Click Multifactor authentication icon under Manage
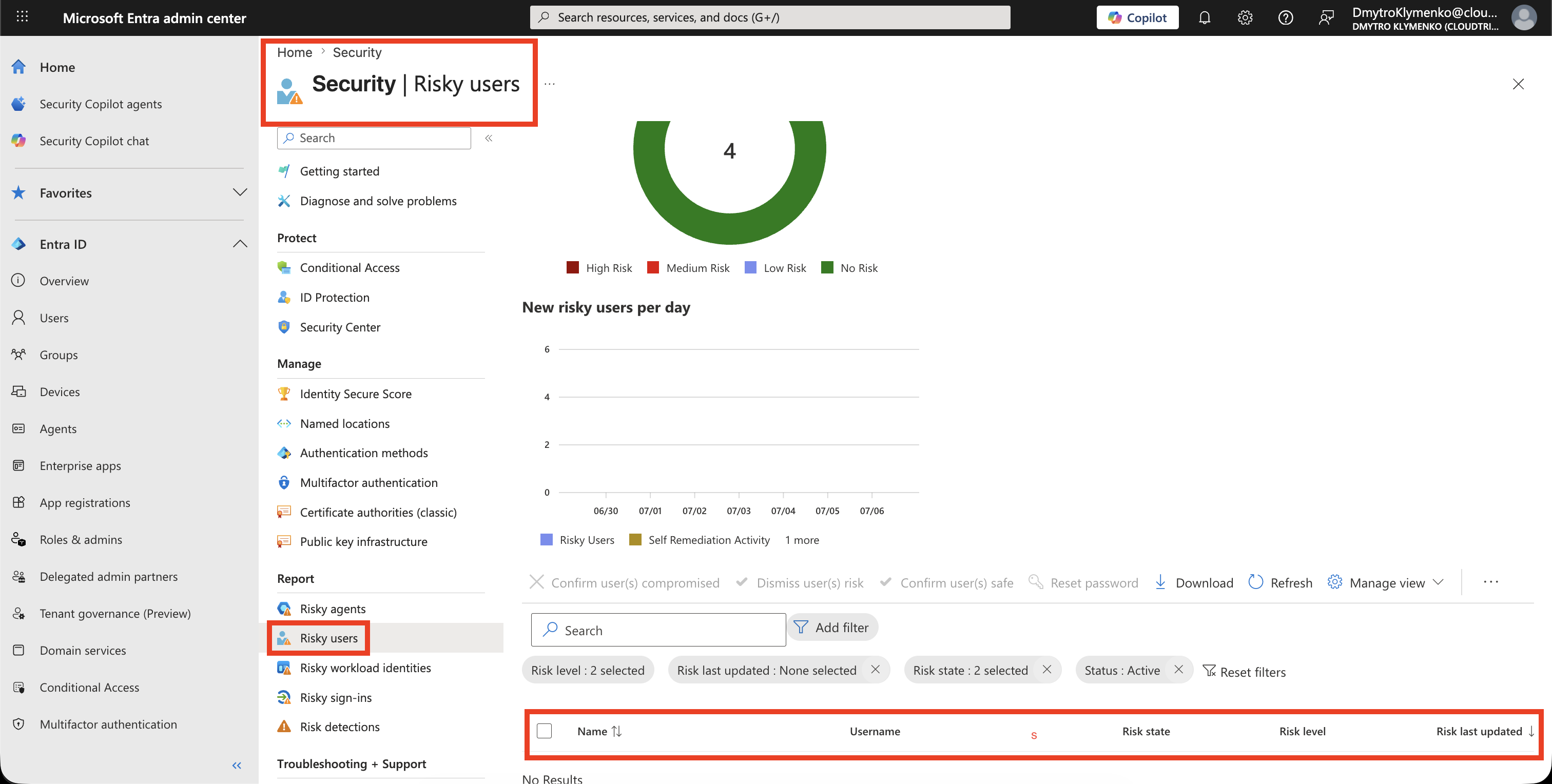This screenshot has height=784, width=1552. pyautogui.click(x=284, y=482)
